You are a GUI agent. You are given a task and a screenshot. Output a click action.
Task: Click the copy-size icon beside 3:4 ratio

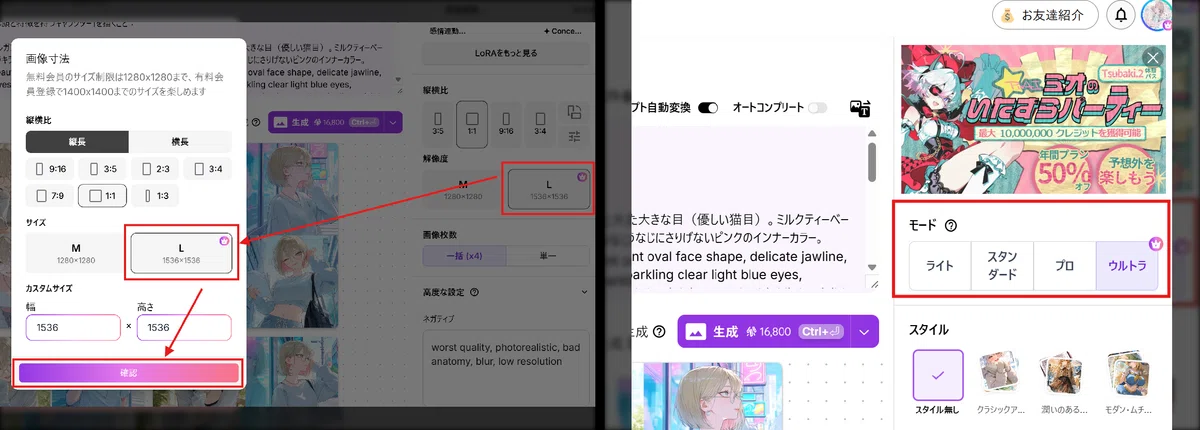tap(574, 111)
